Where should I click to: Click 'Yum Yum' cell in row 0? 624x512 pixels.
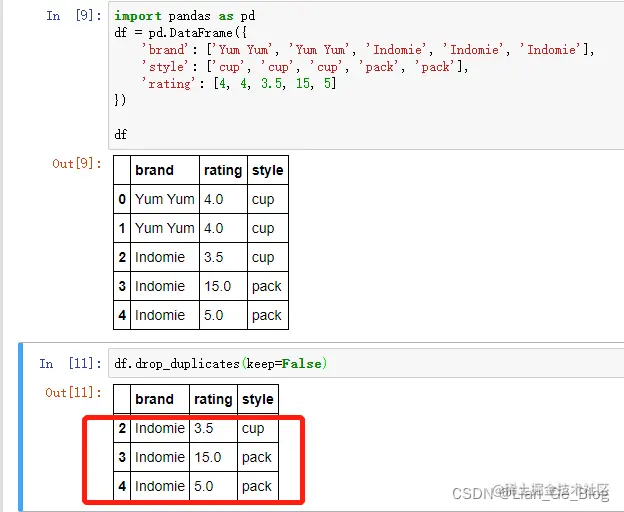165,199
